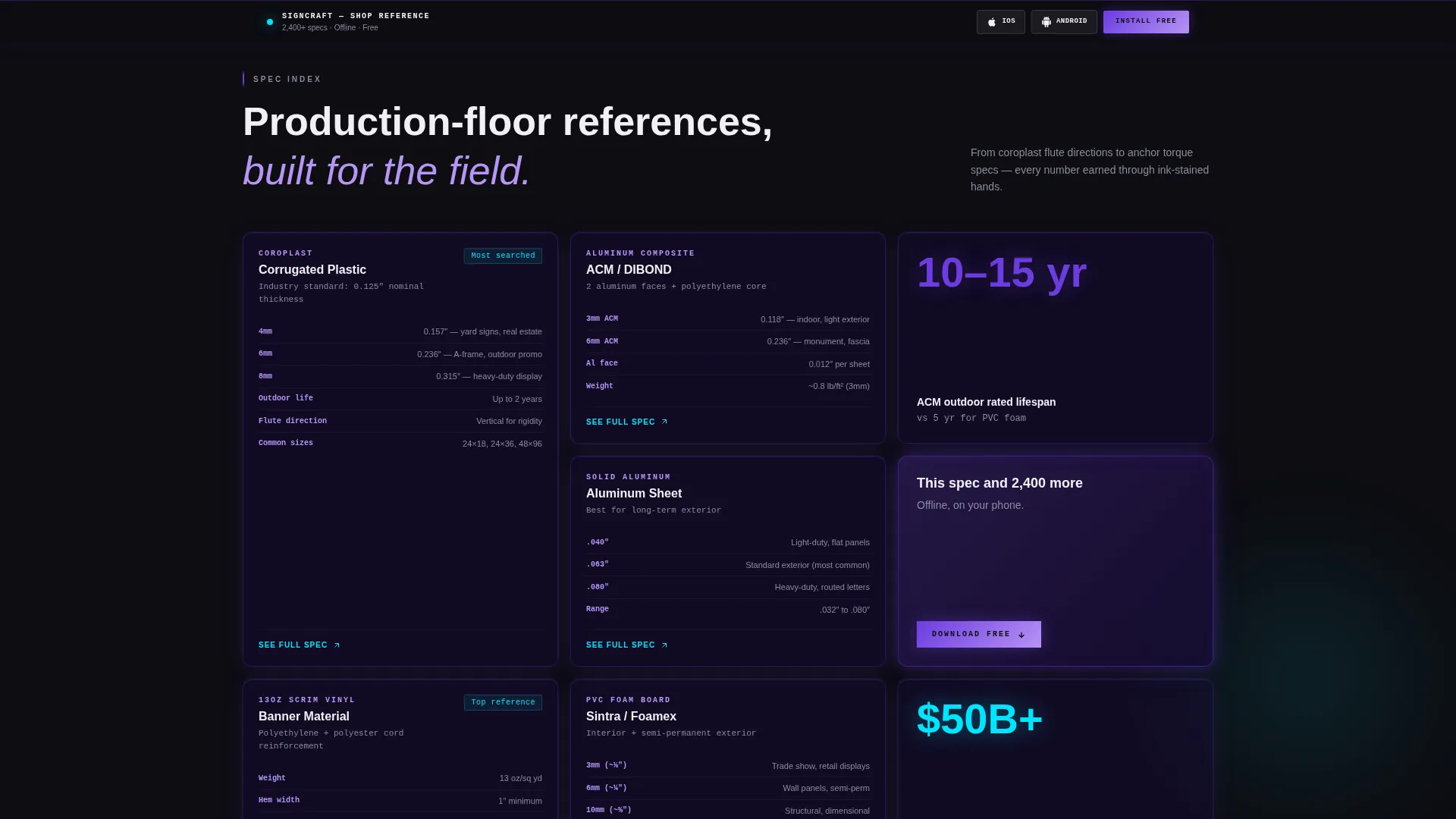
Task: Click the 6mm ACM row label
Action: [602, 342]
